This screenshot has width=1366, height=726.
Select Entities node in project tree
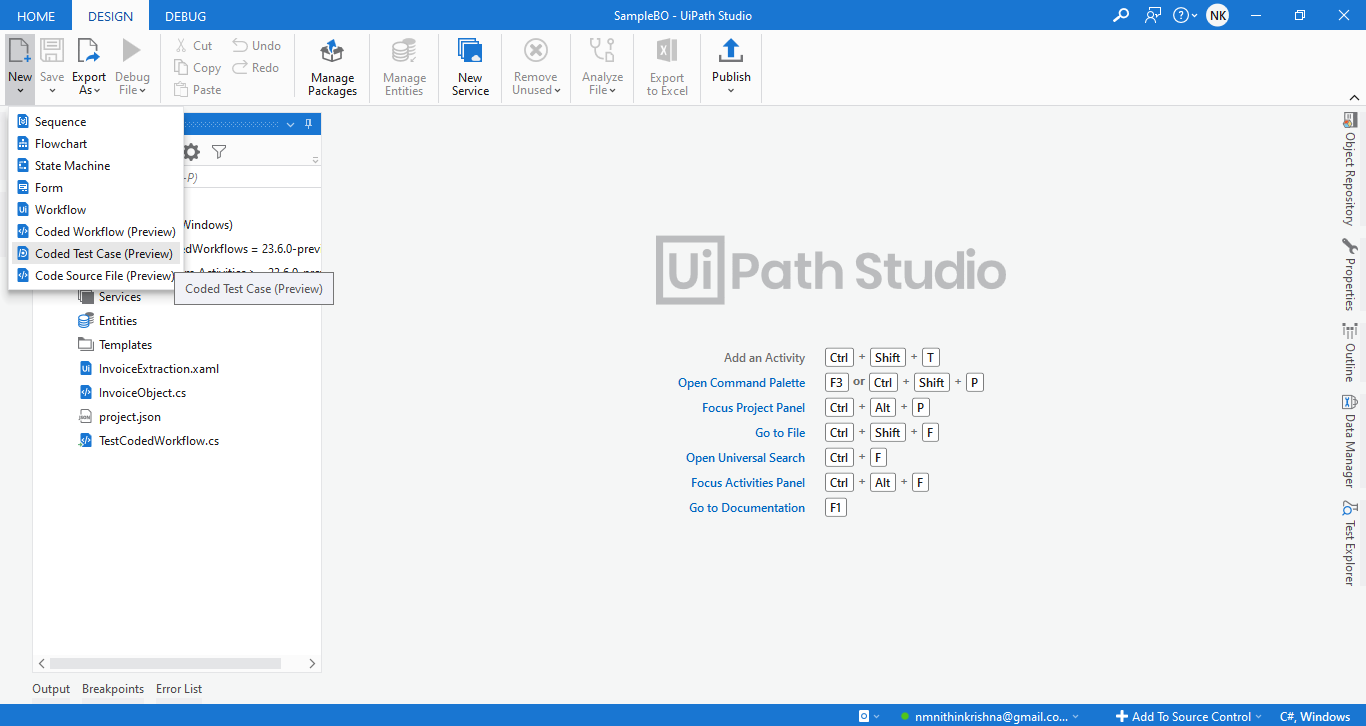117,321
